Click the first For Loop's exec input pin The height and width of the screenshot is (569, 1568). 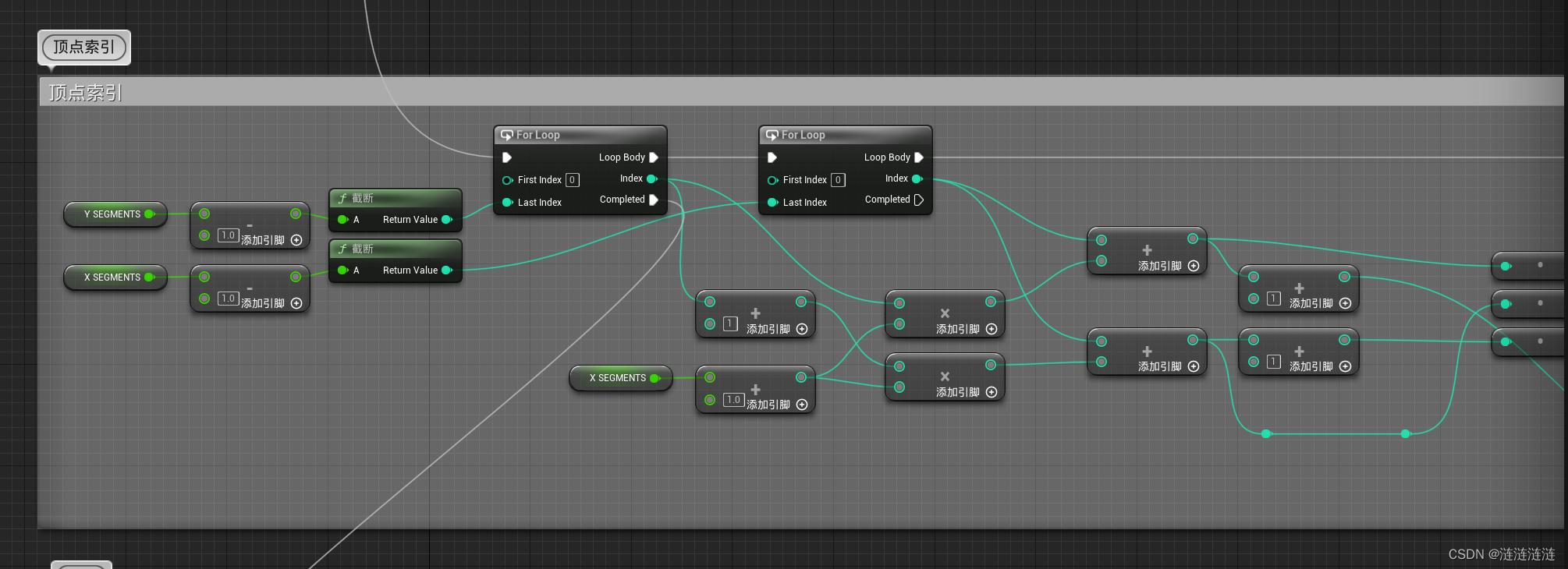click(x=507, y=157)
